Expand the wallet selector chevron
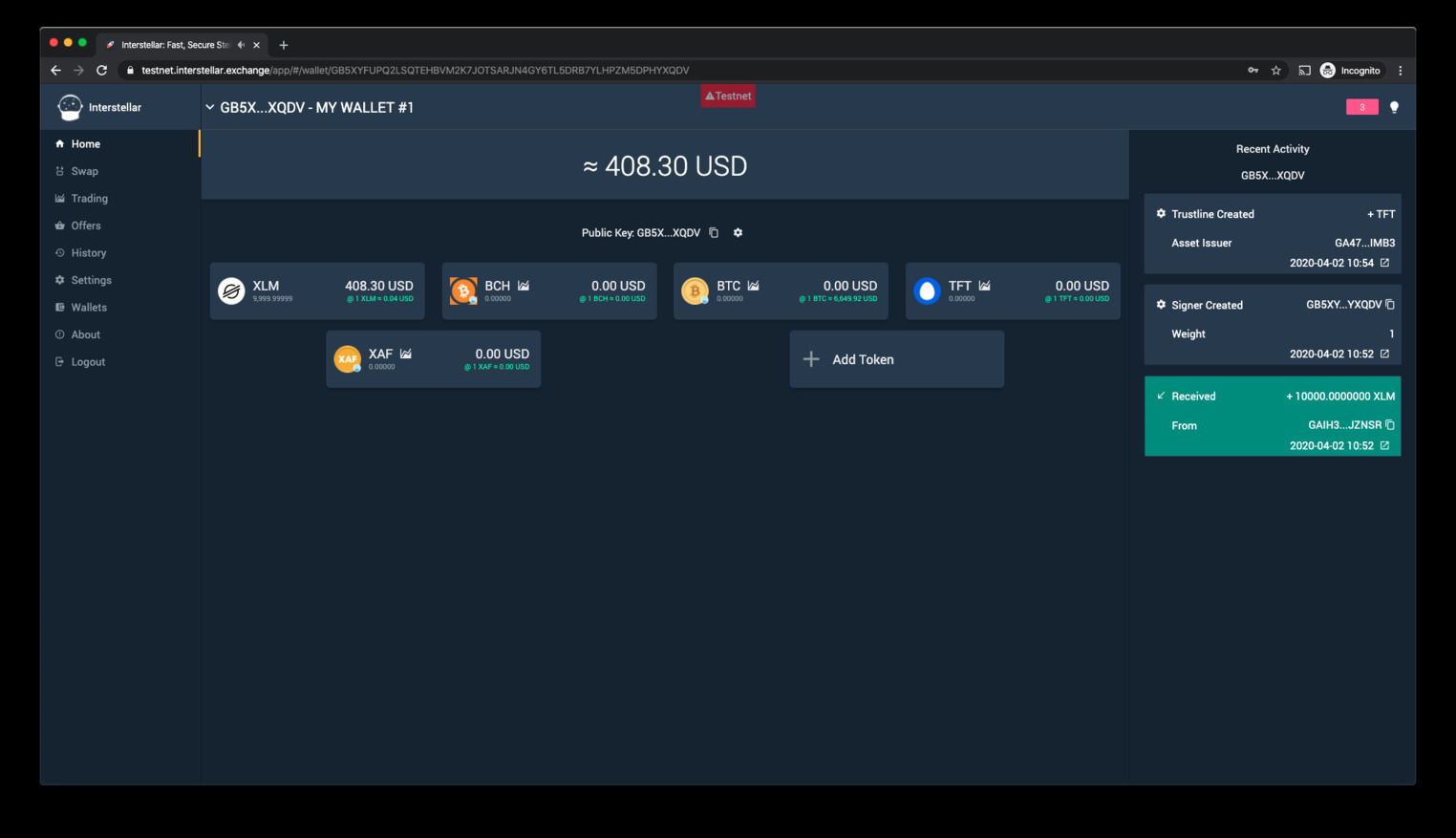This screenshot has height=838, width=1456. pos(210,107)
